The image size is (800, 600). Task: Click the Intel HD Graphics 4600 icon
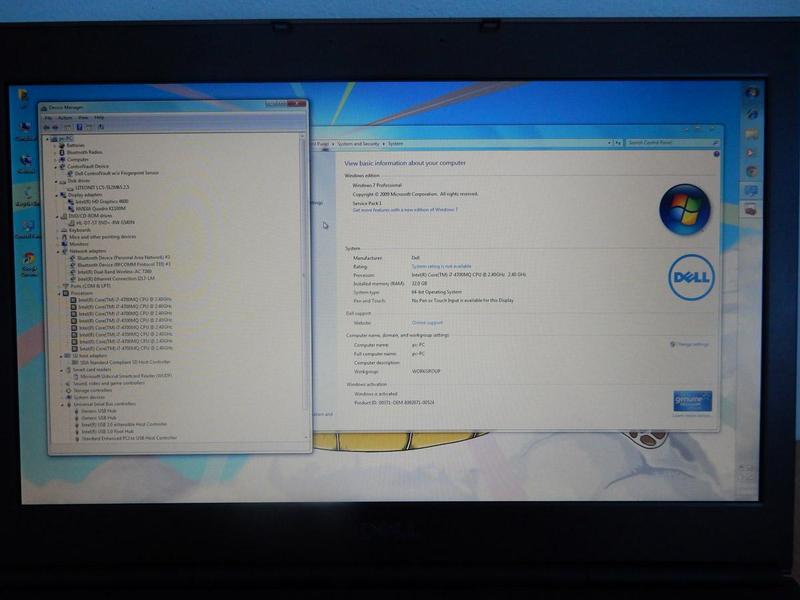pos(71,201)
